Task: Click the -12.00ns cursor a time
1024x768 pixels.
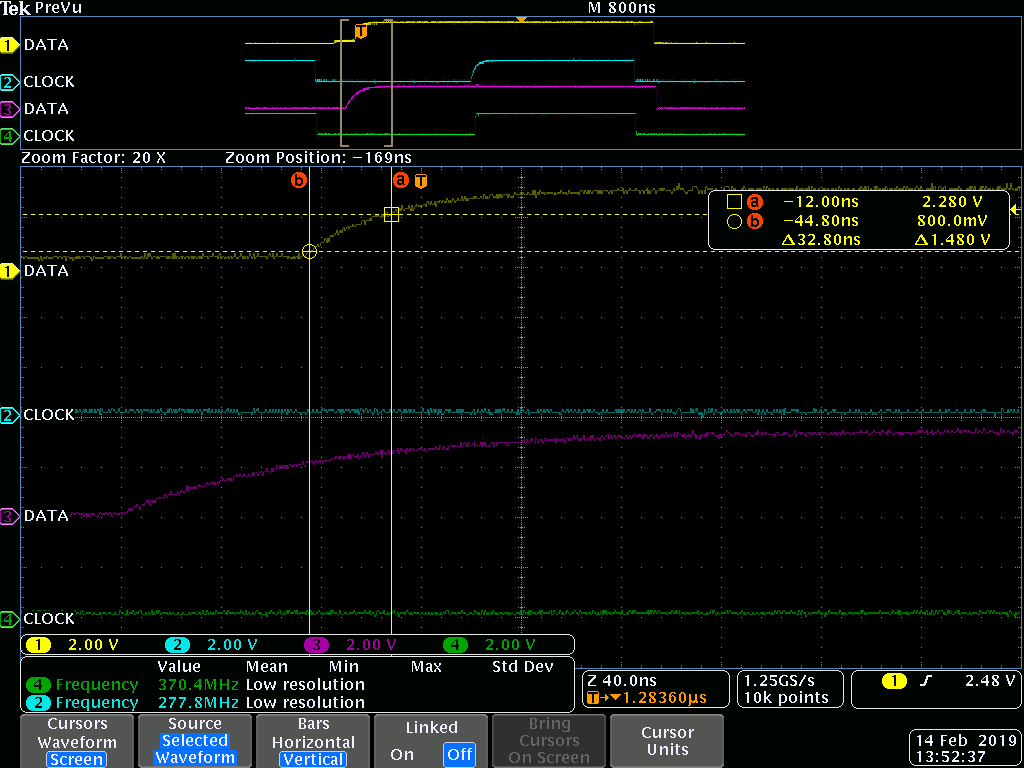Action: 820,202
